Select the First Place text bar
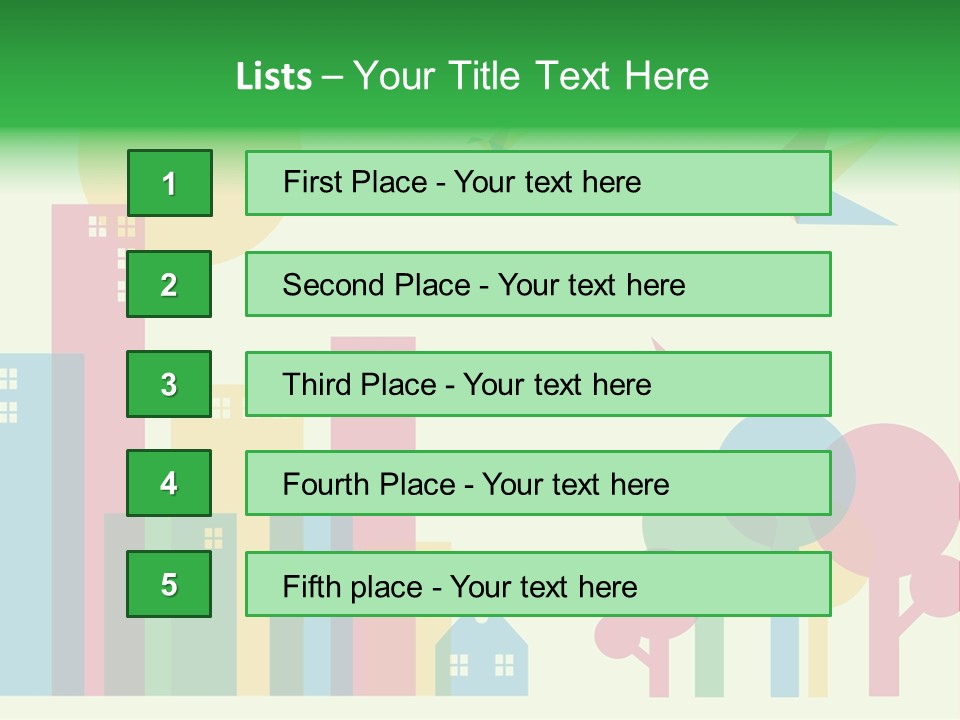 click(x=538, y=183)
